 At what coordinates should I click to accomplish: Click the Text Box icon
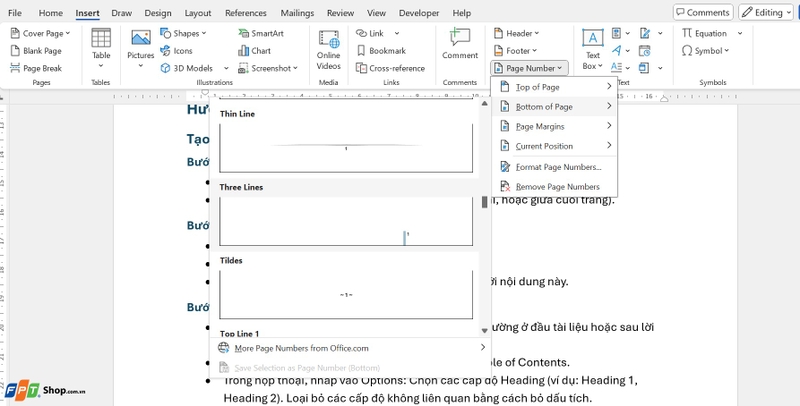[592, 38]
